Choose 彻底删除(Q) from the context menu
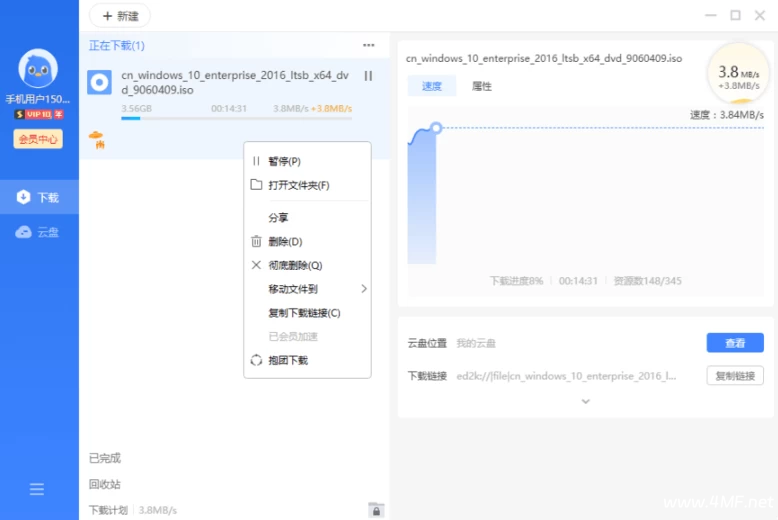Image resolution: width=778 pixels, height=520 pixels. click(295, 266)
